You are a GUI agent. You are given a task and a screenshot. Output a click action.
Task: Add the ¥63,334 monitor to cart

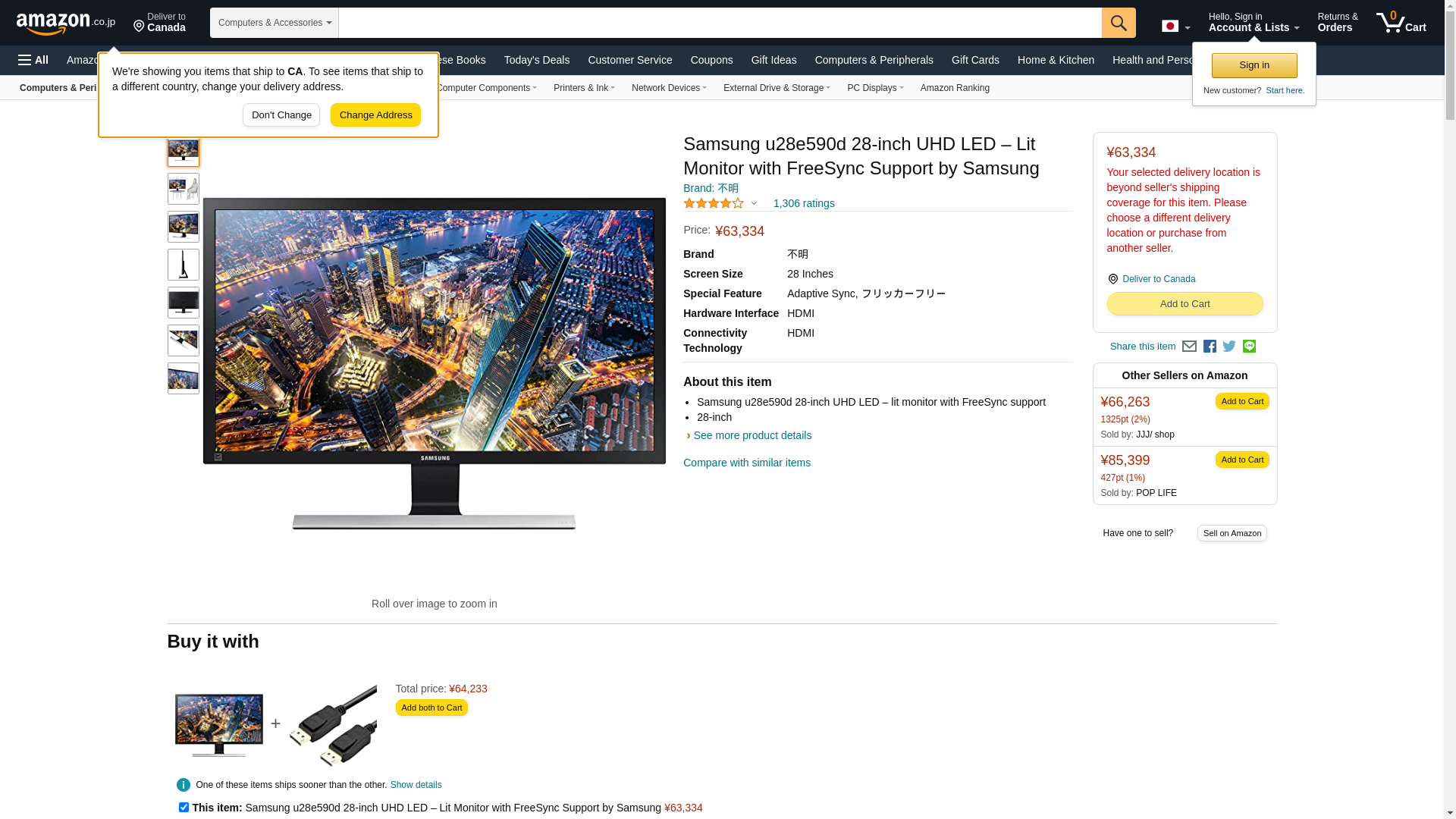(x=1185, y=304)
